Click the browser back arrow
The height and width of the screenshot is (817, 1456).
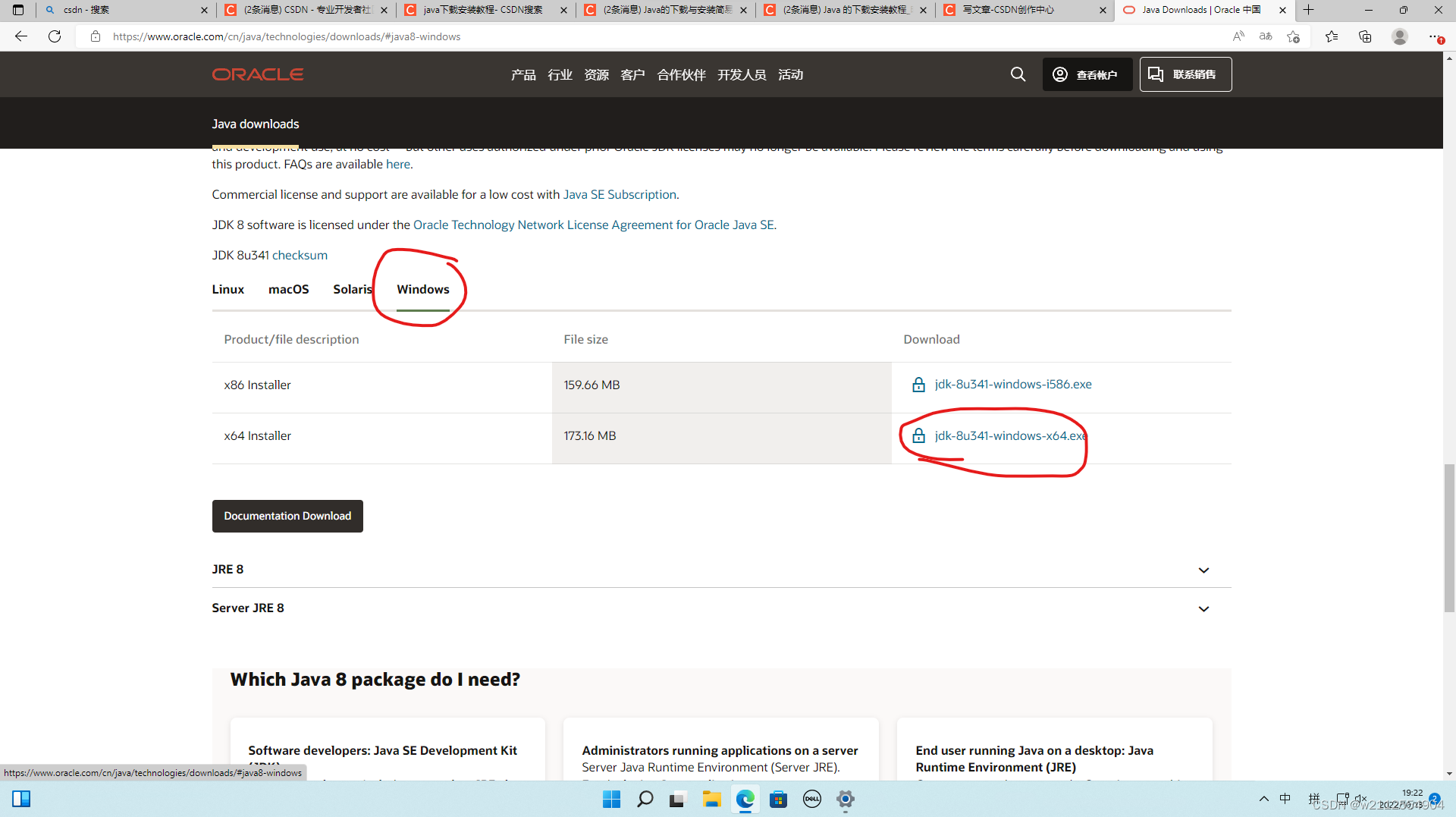point(21,36)
